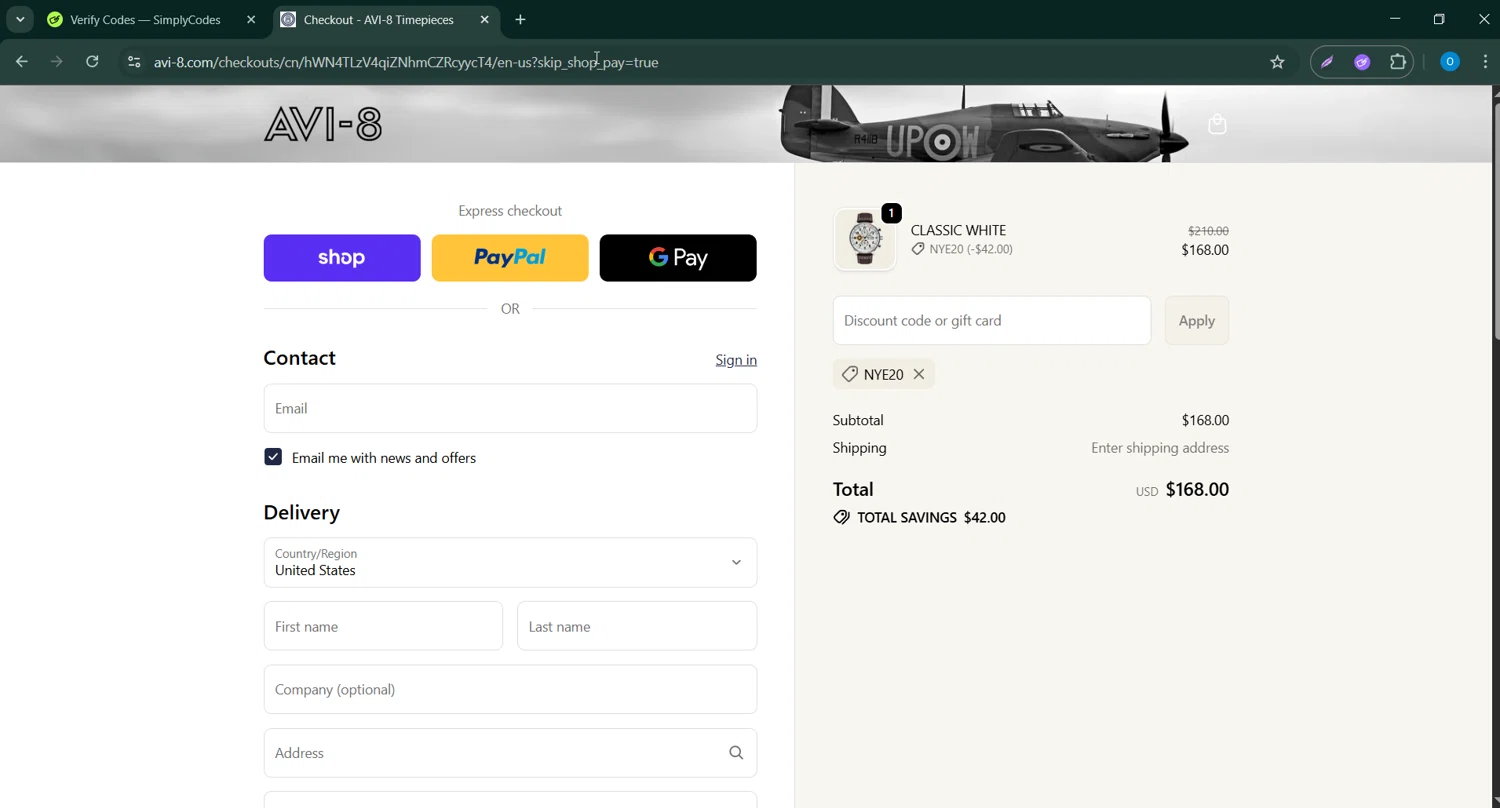The width and height of the screenshot is (1500, 808).
Task: Click the address search magnifier icon
Action: 736,753
